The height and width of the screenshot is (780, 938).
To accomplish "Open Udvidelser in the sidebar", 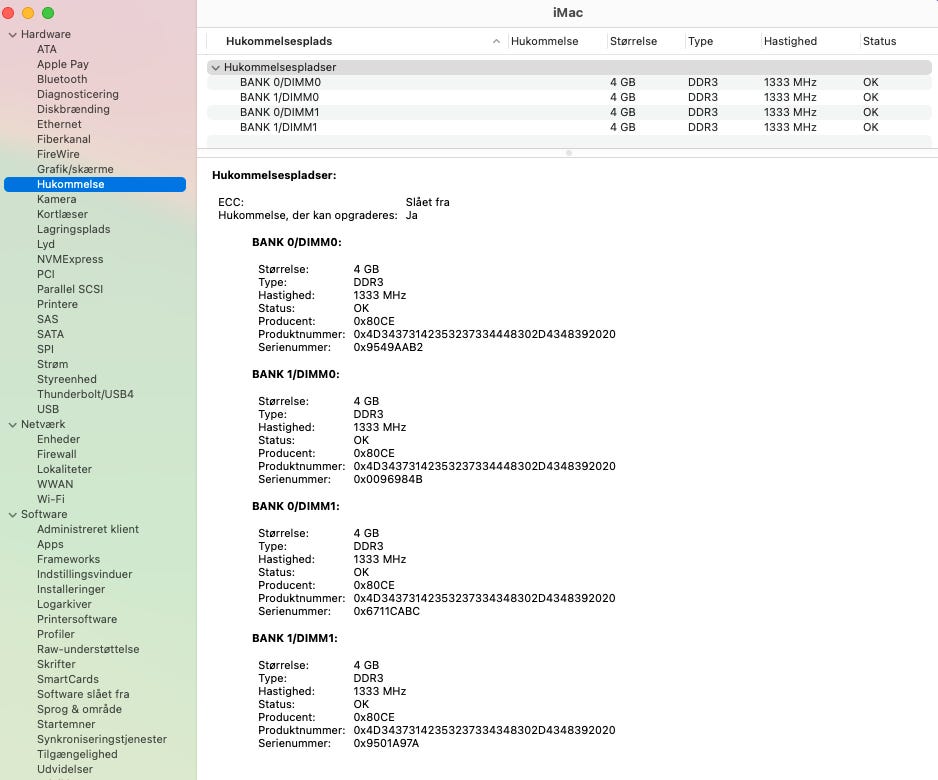I will 65,769.
